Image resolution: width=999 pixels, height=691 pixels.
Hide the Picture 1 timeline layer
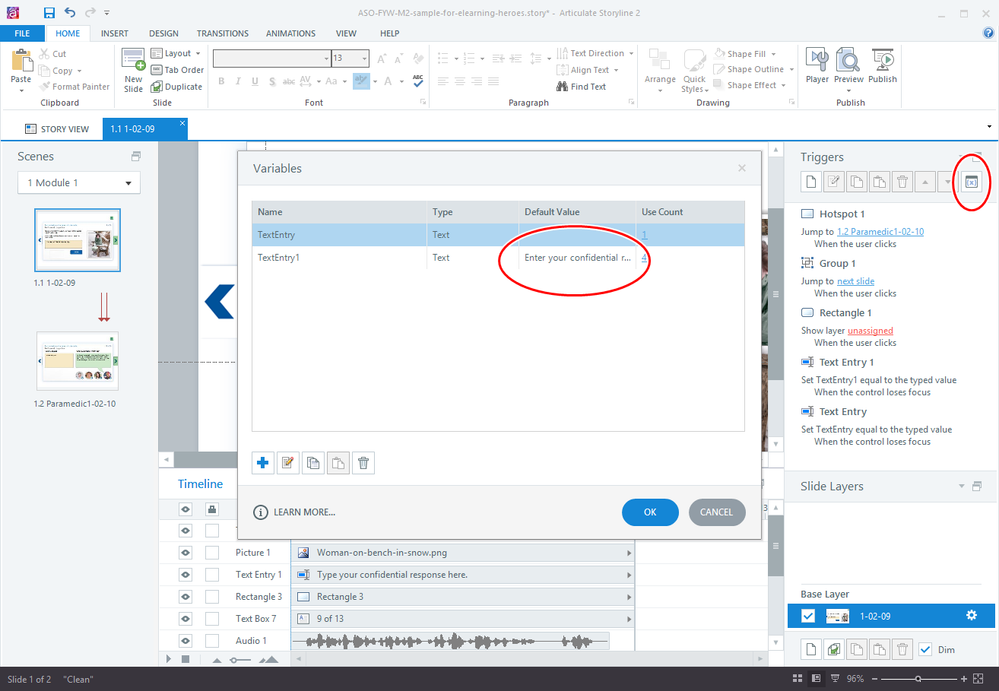185,553
